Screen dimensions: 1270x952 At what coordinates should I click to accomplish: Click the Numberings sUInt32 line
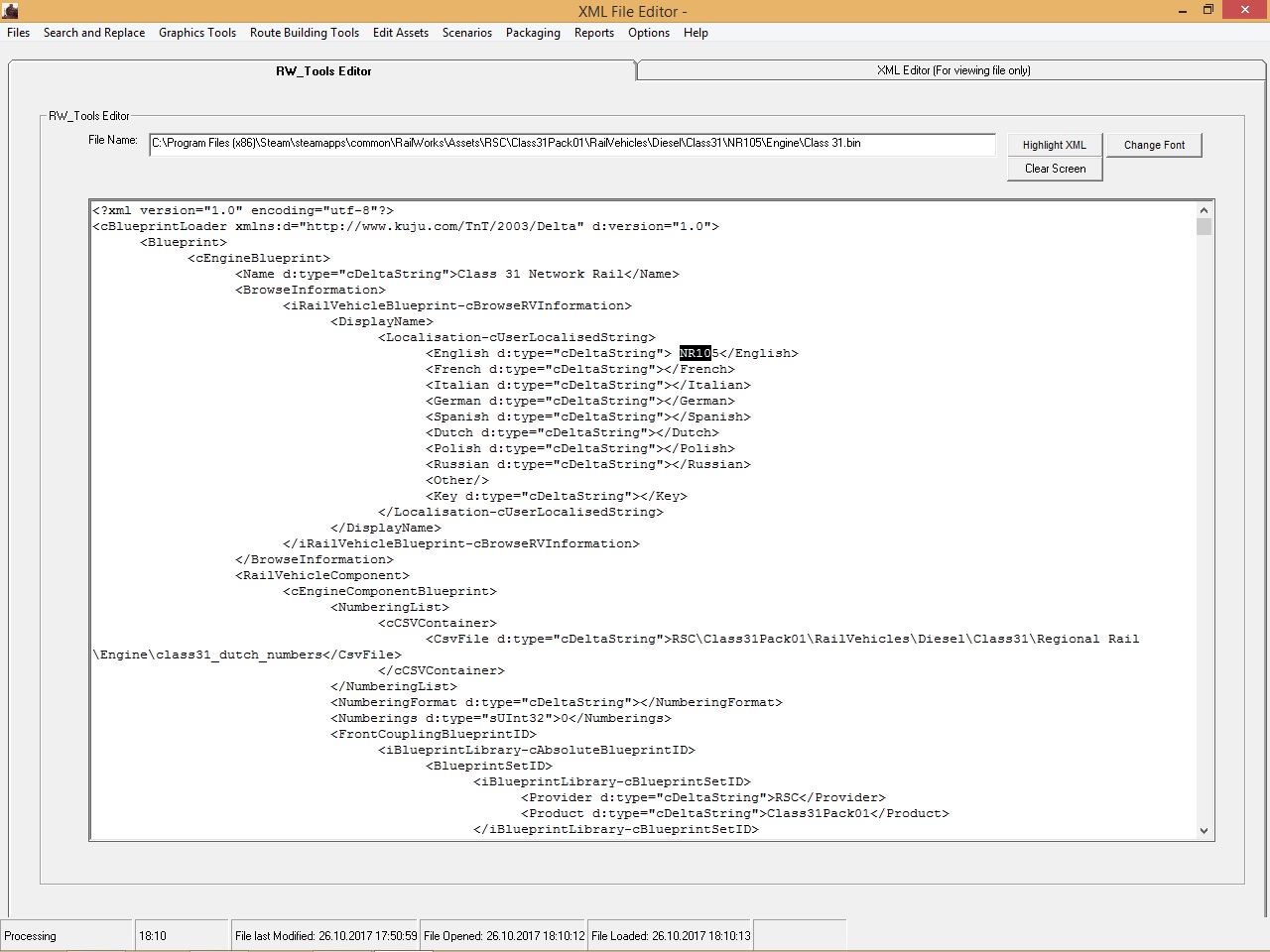tap(501, 718)
